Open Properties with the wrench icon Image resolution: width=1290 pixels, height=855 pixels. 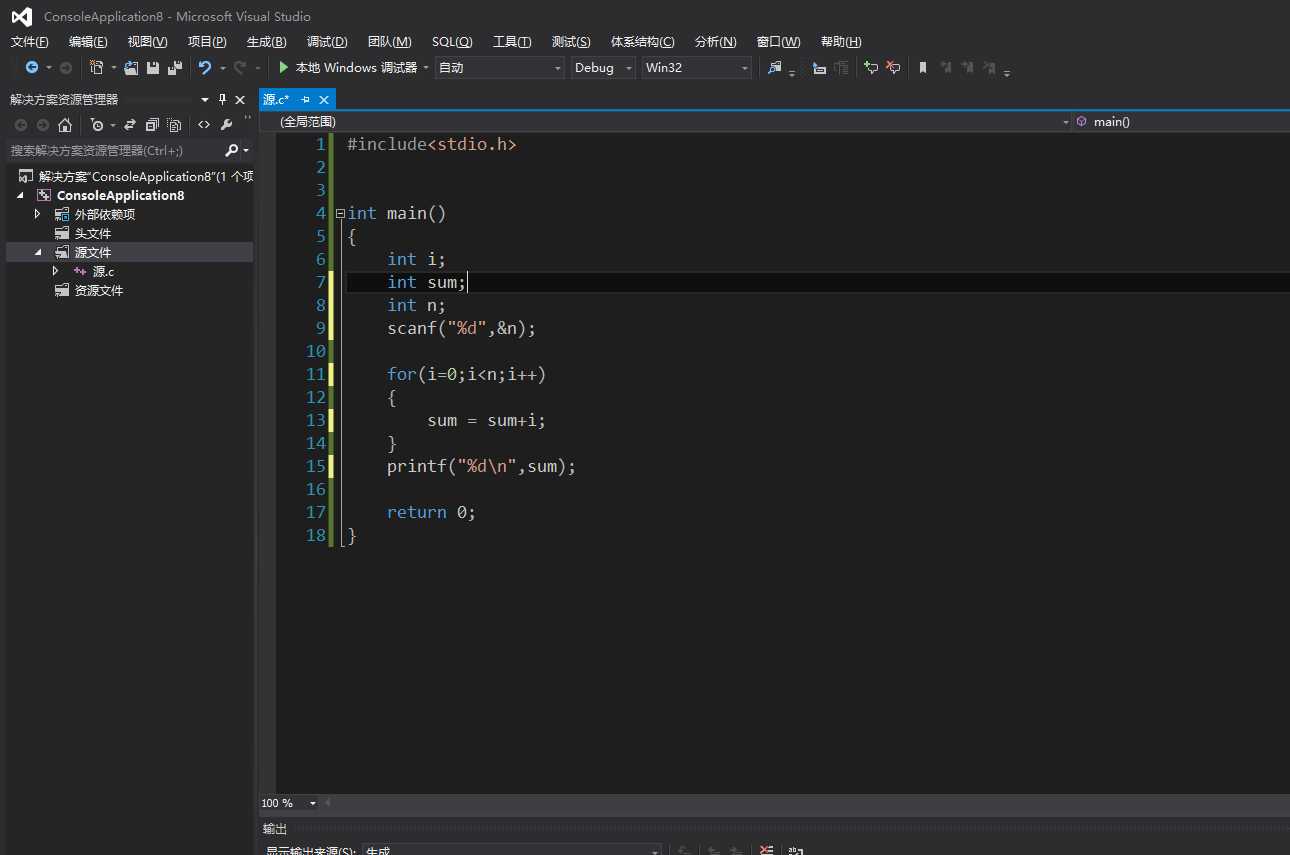[226, 125]
